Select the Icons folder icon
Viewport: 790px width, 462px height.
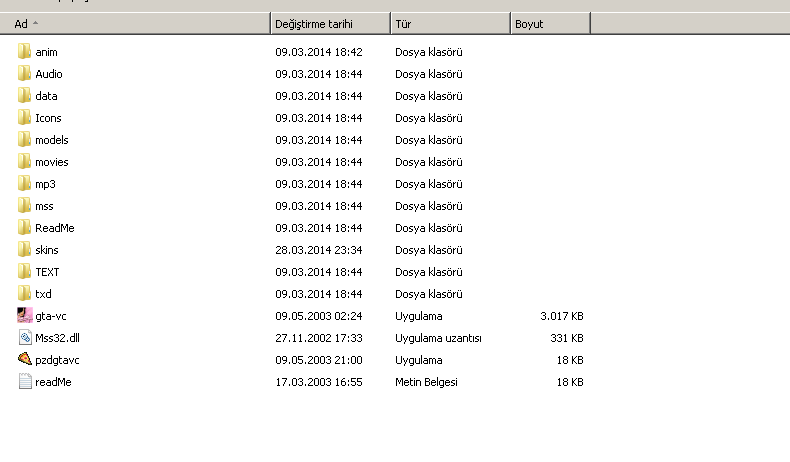[24, 117]
